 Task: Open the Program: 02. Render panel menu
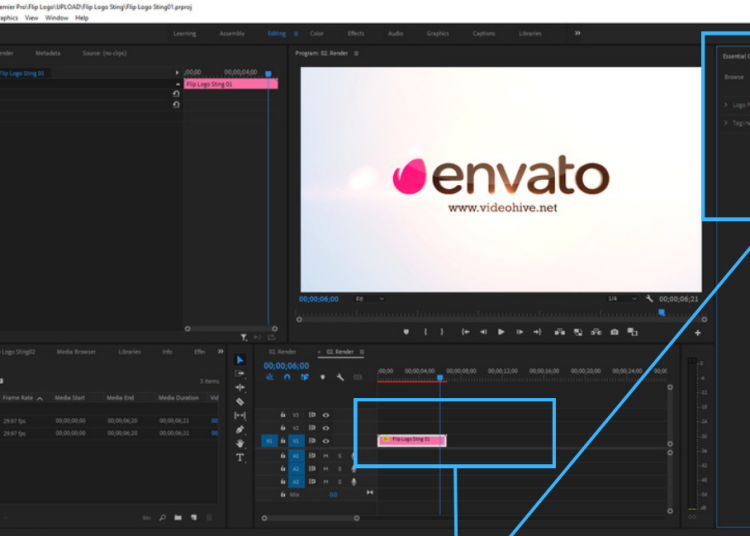pos(356,53)
